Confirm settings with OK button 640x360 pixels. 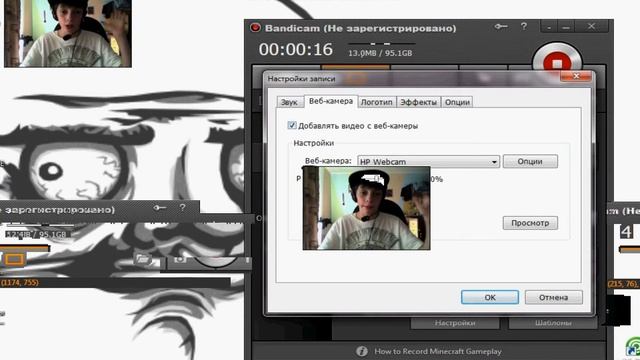tap(490, 297)
